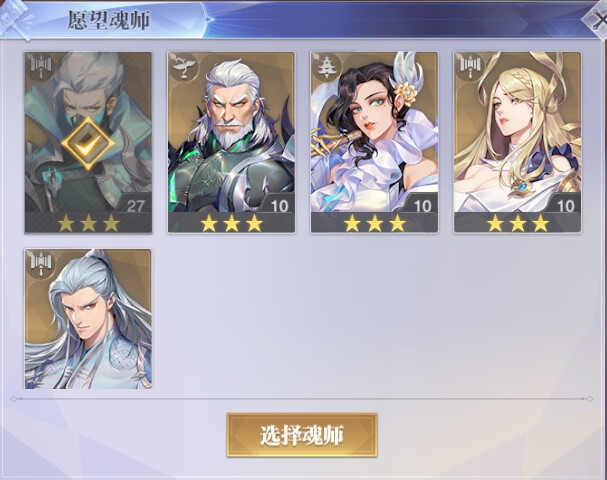Click the class icon on silver-haired man card
The height and width of the screenshot is (480, 607).
41,263
